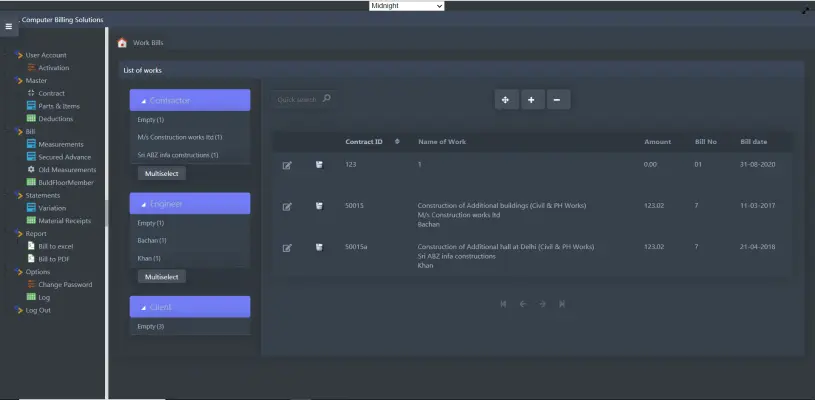
Task: Collapse the Contractor filter panel
Action: pyautogui.click(x=190, y=100)
